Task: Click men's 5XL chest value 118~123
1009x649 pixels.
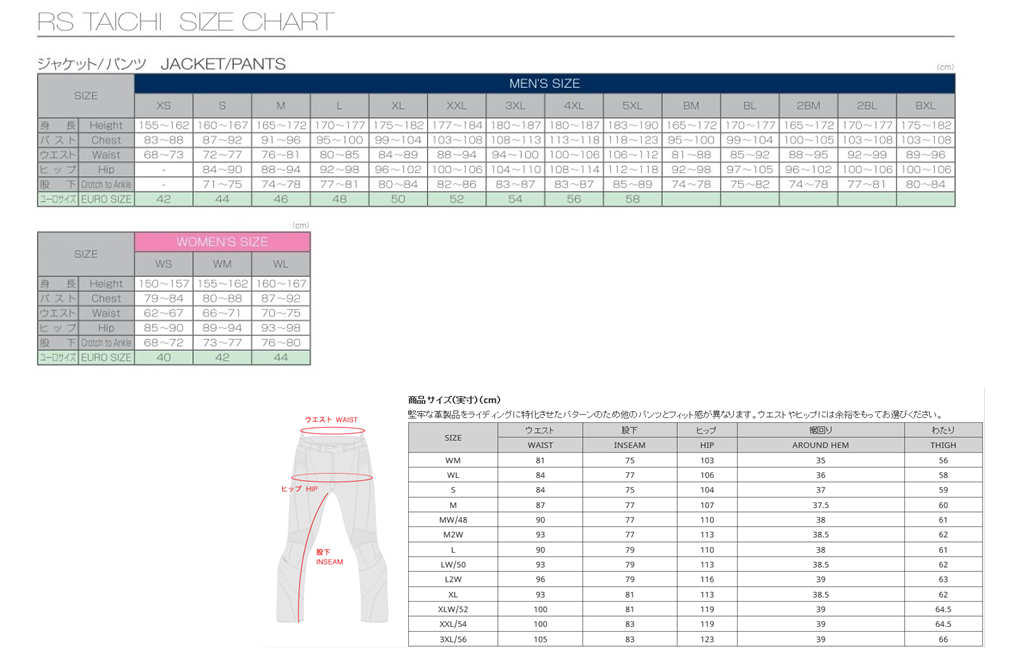Action: pyautogui.click(x=632, y=140)
